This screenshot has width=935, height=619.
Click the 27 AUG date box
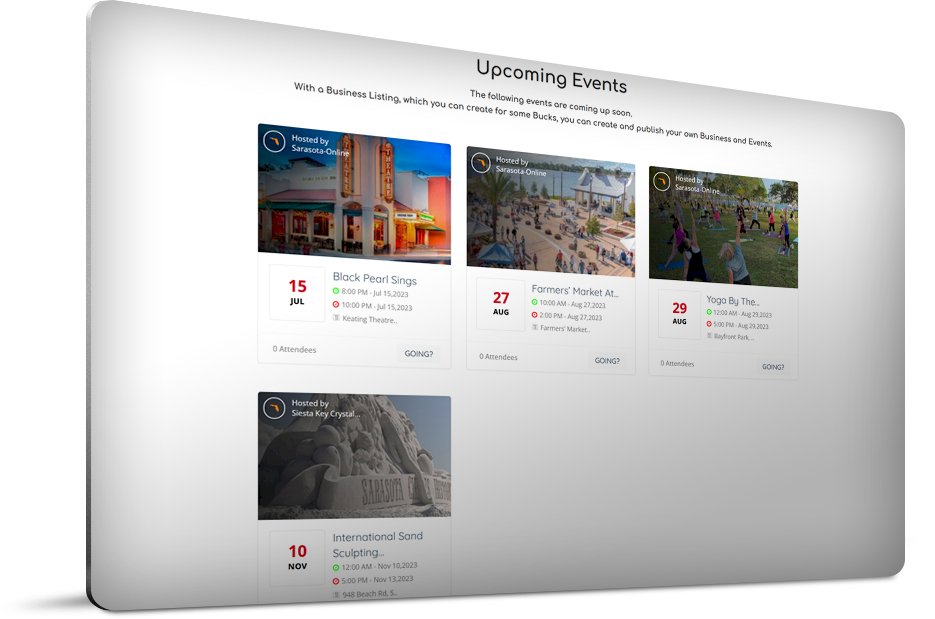tap(501, 304)
